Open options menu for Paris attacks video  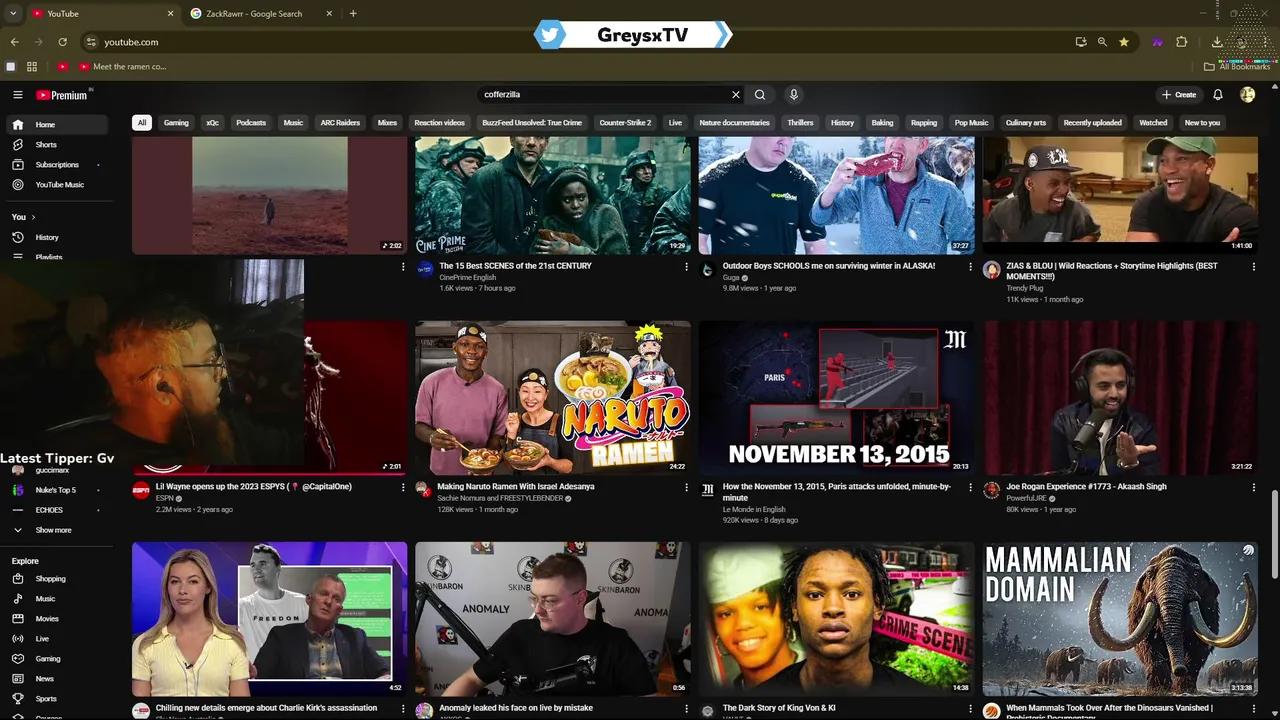970,488
